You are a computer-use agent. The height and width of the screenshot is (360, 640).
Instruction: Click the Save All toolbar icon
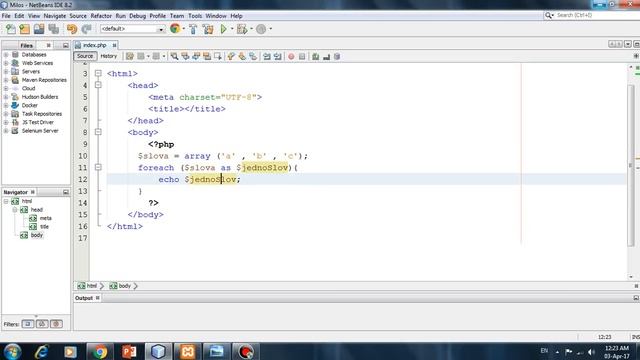click(54, 29)
